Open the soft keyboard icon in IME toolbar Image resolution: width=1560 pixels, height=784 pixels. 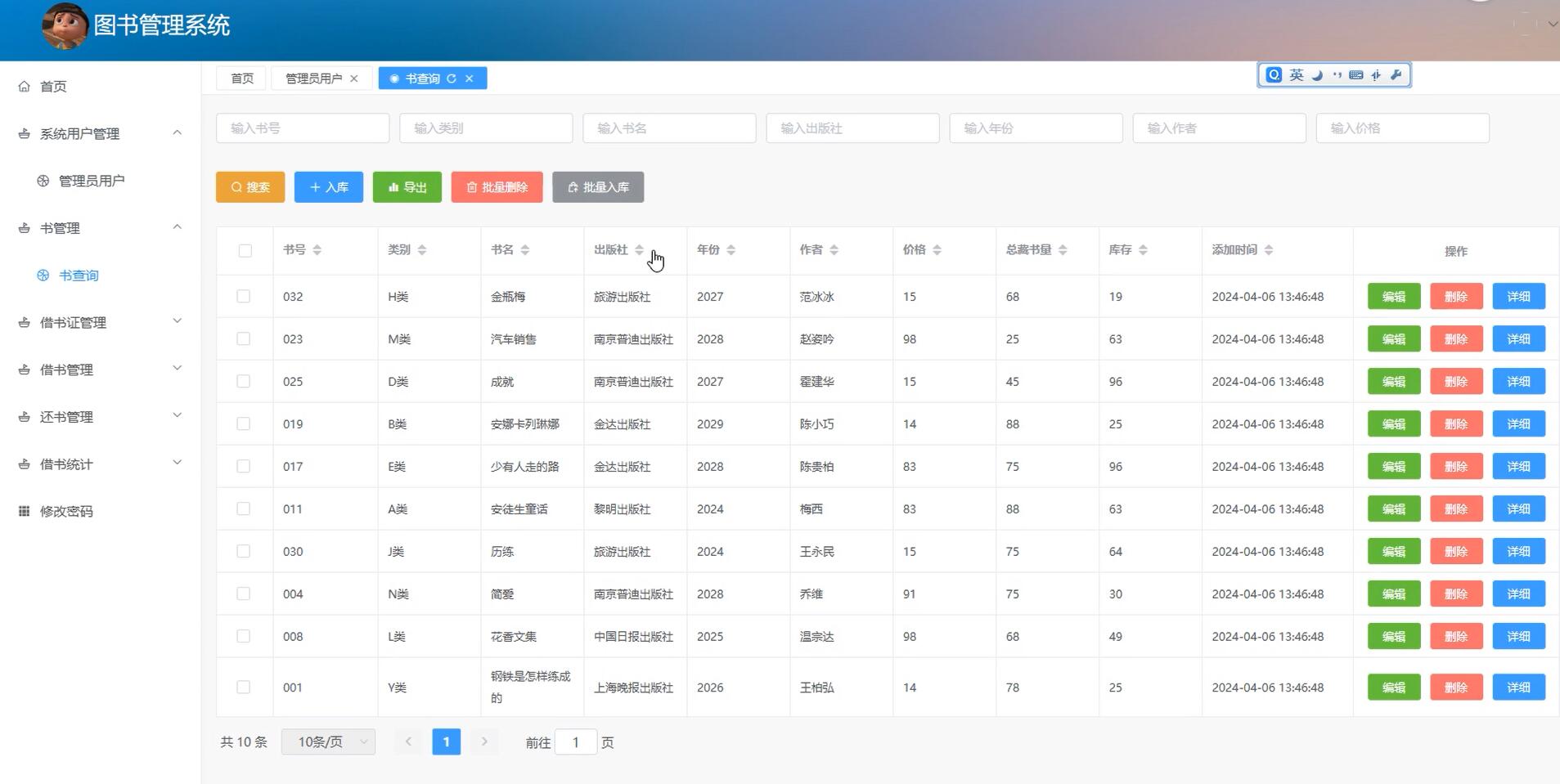coord(1356,75)
